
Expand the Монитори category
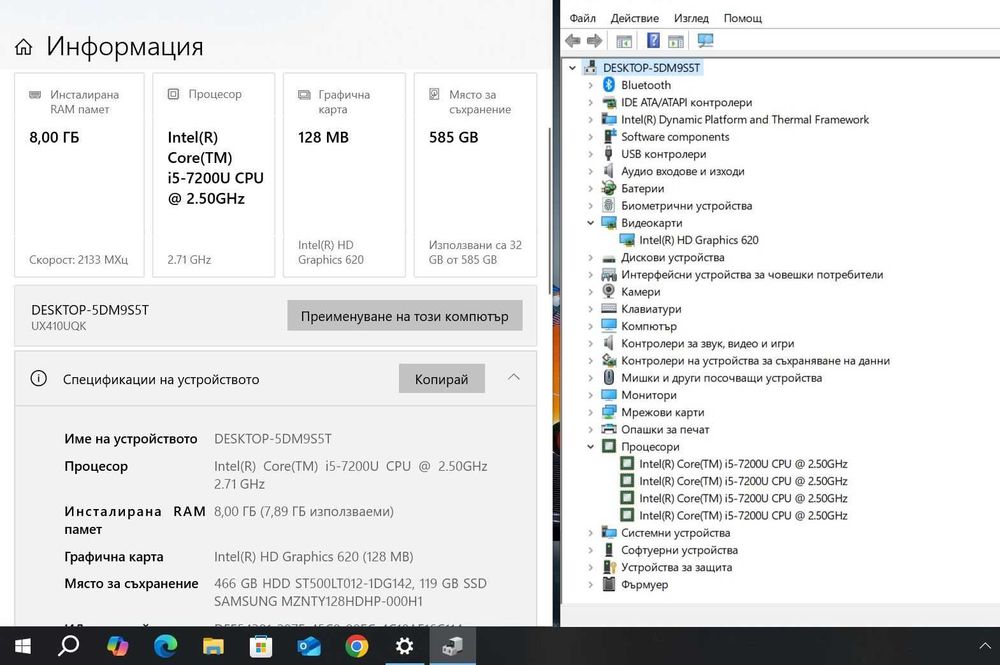[x=591, y=395]
